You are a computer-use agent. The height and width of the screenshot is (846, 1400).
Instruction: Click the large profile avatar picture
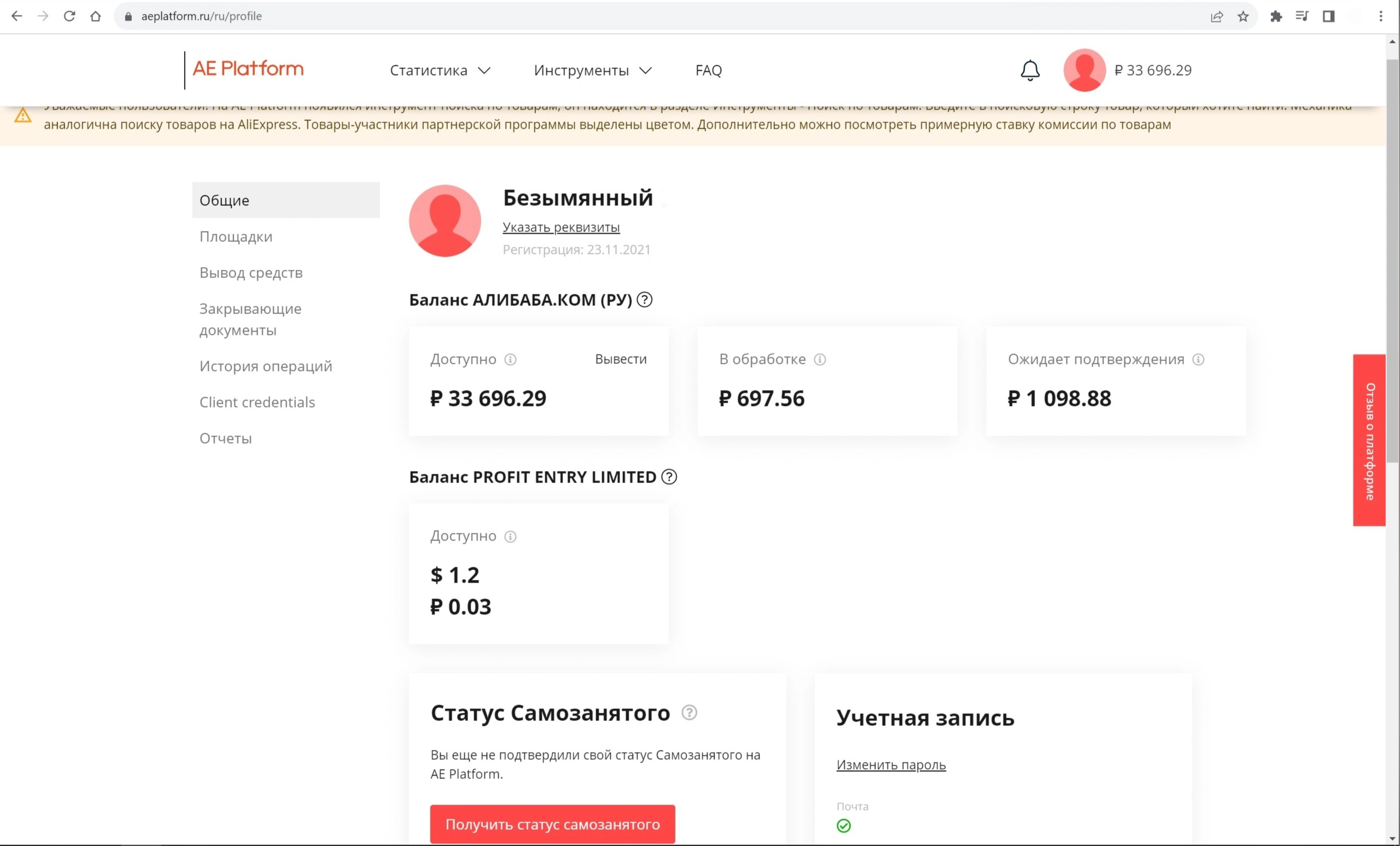tap(445, 221)
